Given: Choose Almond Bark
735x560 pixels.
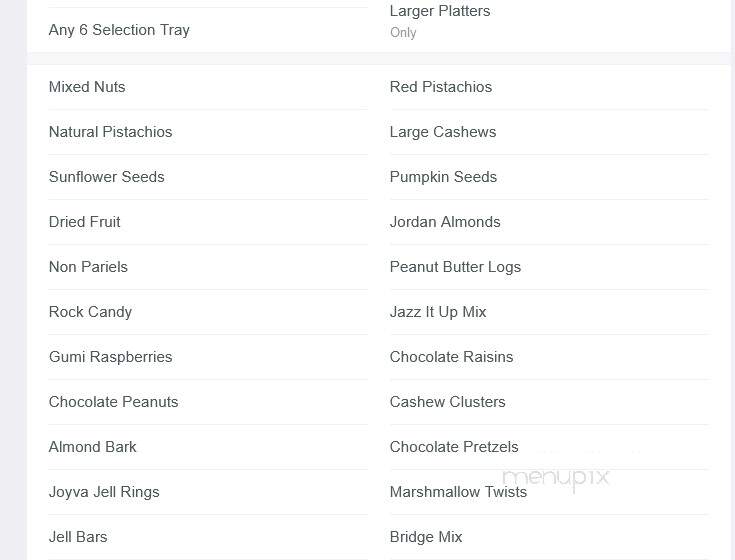Looking at the screenshot, I should (92, 447).
